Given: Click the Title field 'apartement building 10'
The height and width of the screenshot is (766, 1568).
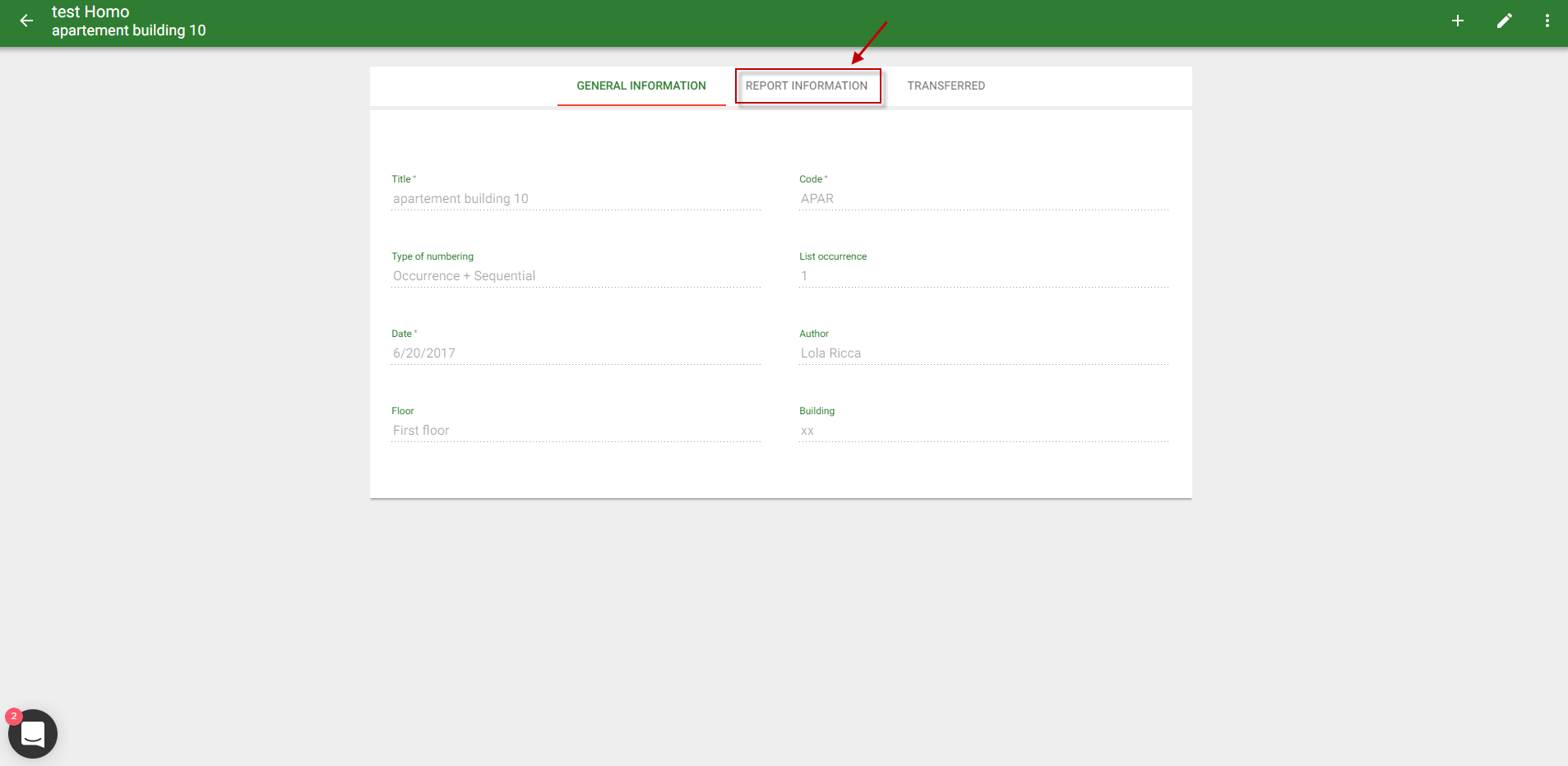Looking at the screenshot, I should point(576,199).
